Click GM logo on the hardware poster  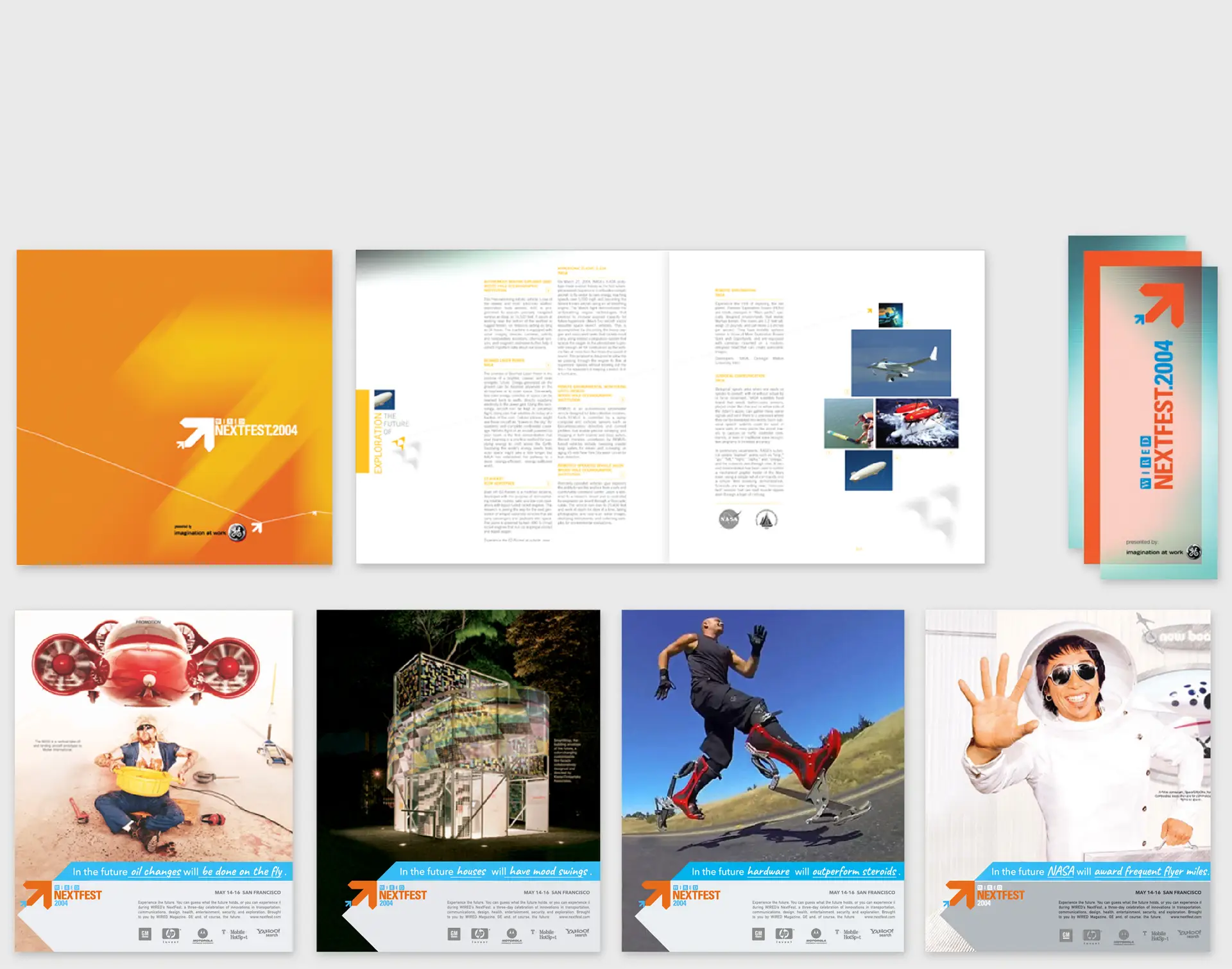coord(758,934)
